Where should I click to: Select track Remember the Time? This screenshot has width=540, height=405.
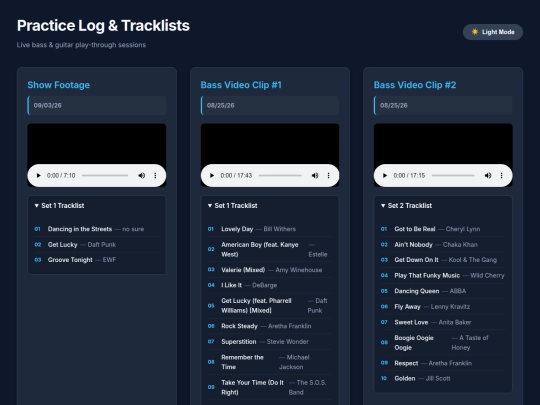[x=270, y=362]
